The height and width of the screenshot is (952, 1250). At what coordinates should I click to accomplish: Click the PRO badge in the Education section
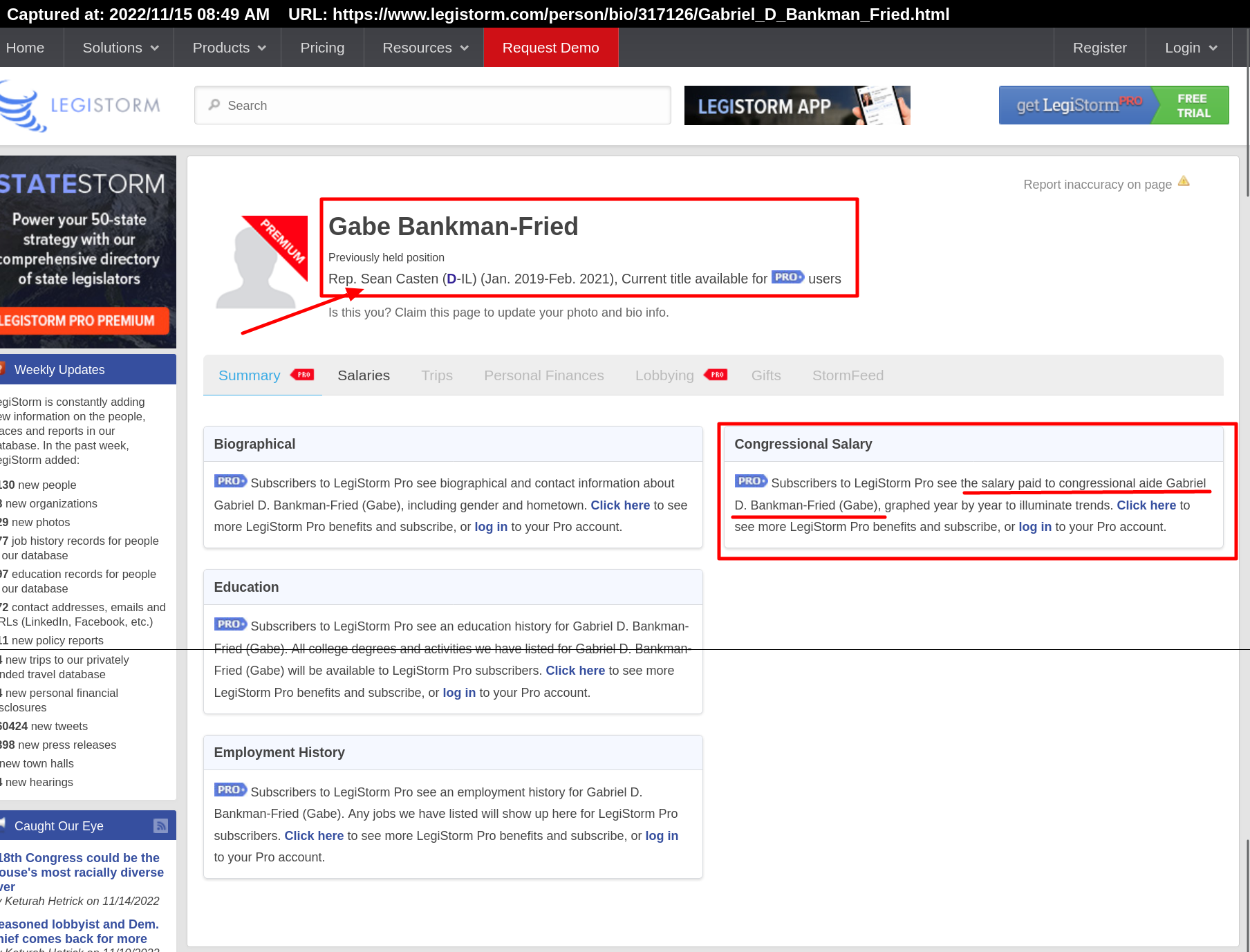230,624
